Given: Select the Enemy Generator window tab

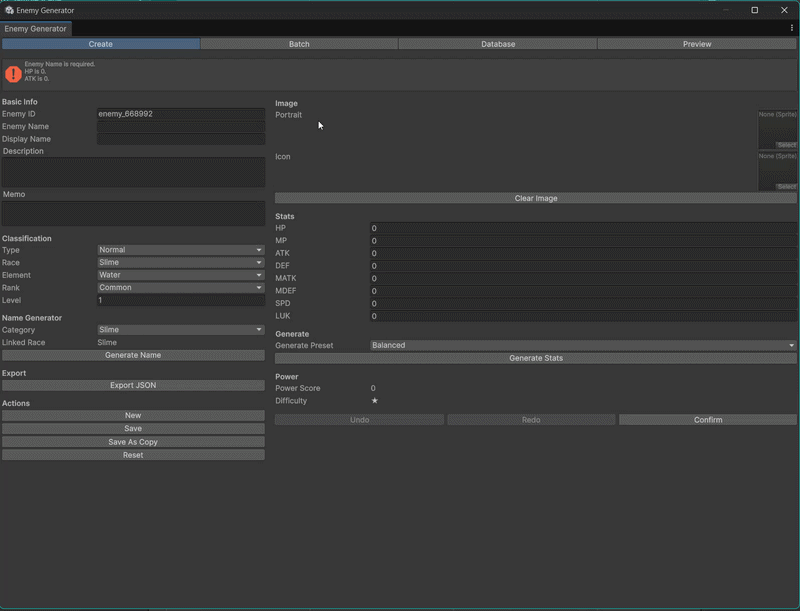Looking at the screenshot, I should [x=36, y=29].
